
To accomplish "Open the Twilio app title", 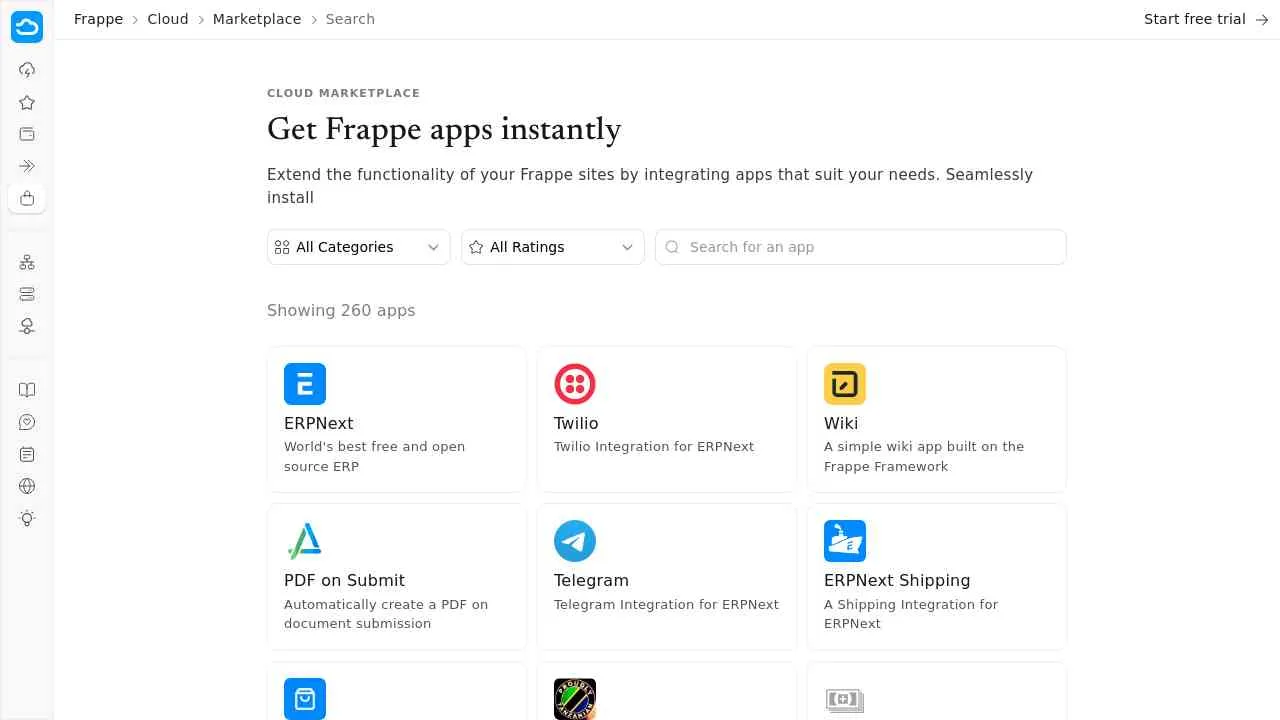I will click(x=576, y=423).
